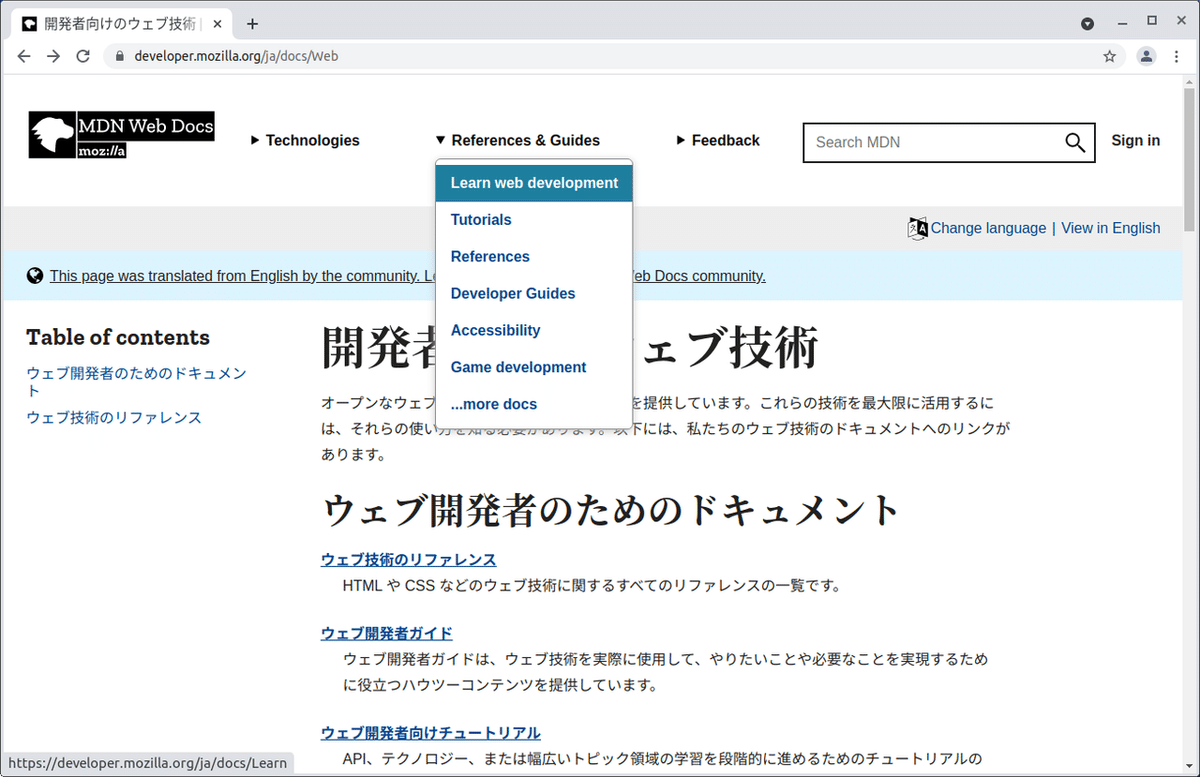Click the Change language globe icon
The height and width of the screenshot is (777, 1200).
click(x=917, y=228)
